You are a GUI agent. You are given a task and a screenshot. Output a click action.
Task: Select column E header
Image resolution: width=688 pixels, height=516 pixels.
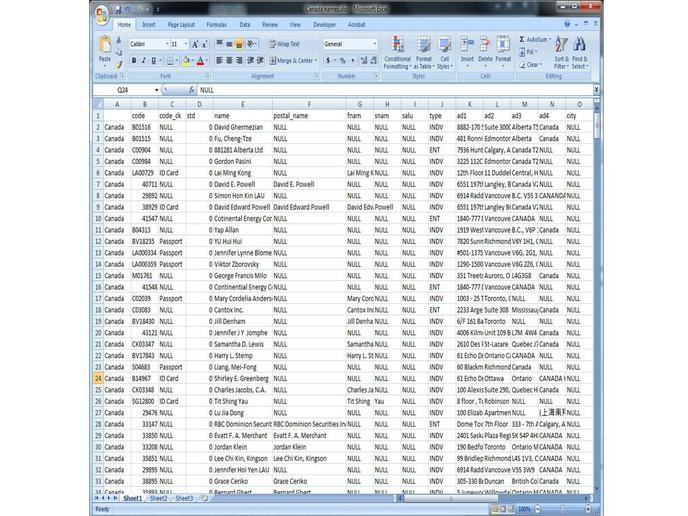click(243, 104)
